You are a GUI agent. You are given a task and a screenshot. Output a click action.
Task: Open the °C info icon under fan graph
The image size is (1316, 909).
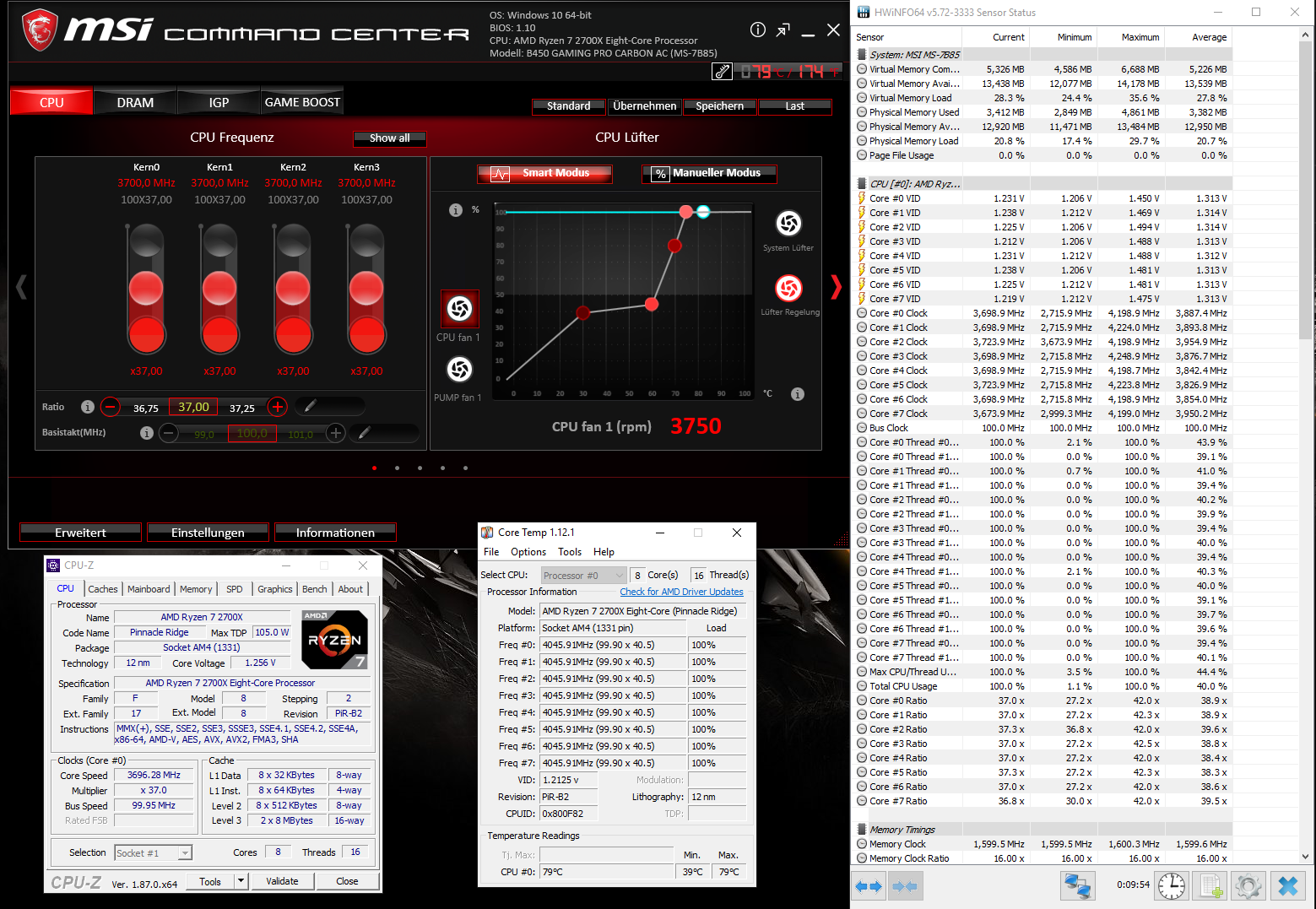pos(798,394)
